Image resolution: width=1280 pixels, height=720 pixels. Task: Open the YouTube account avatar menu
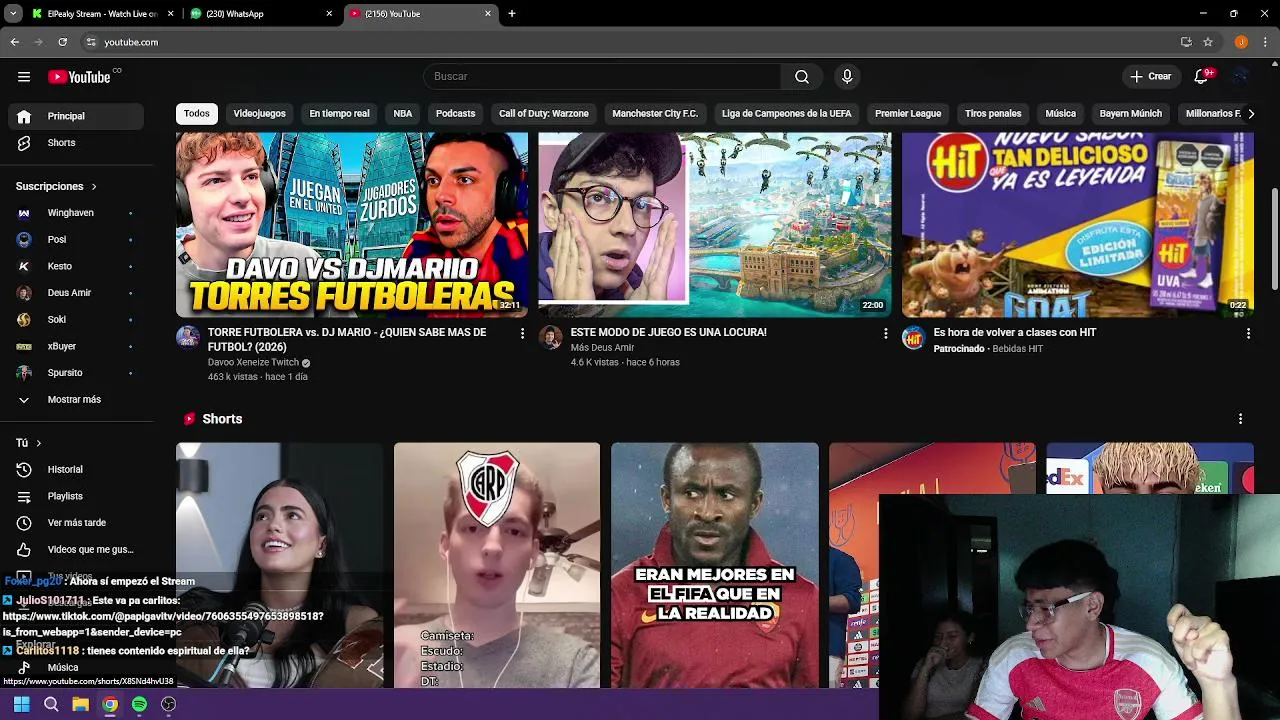[1241, 77]
